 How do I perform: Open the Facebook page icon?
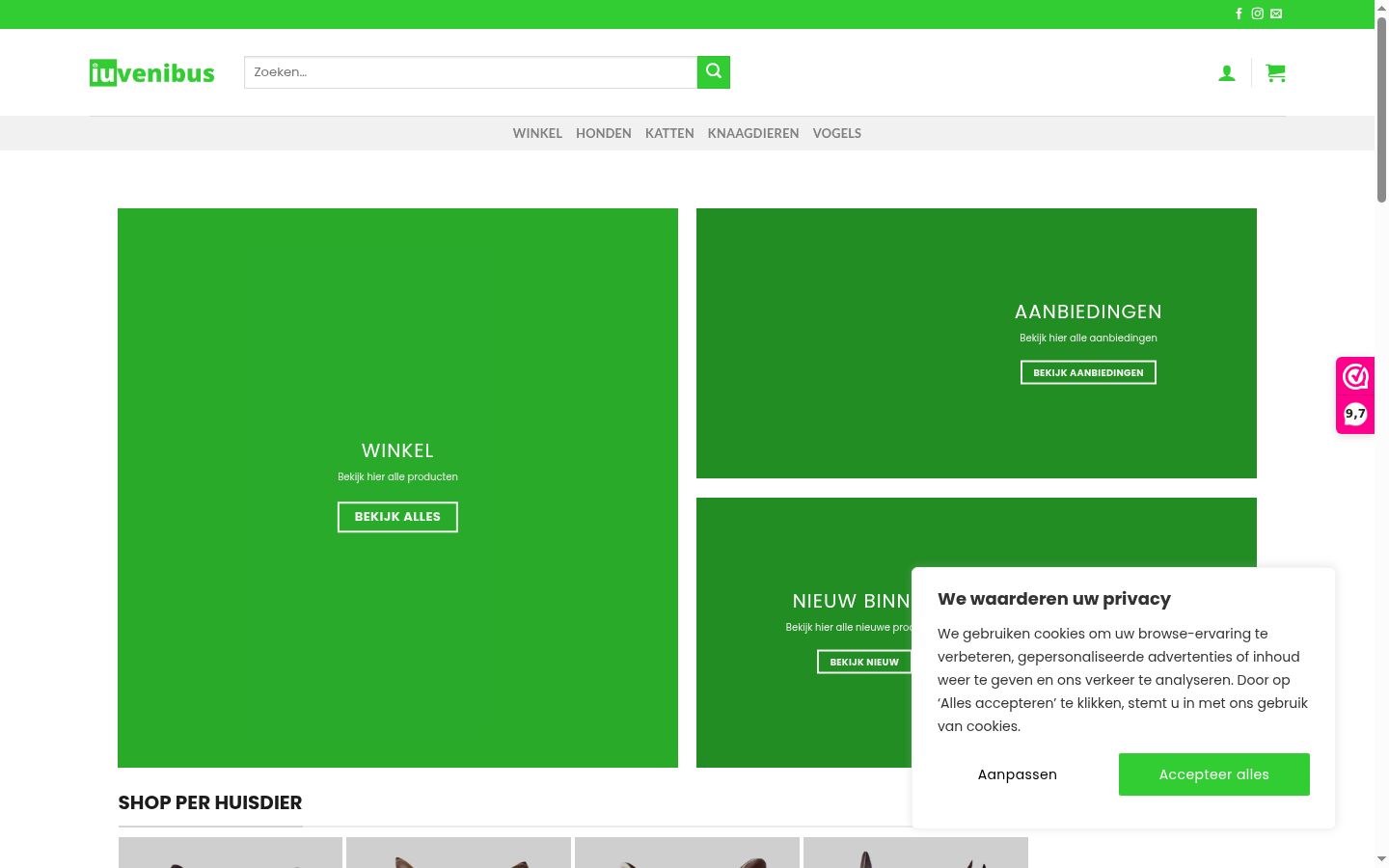[x=1239, y=14]
